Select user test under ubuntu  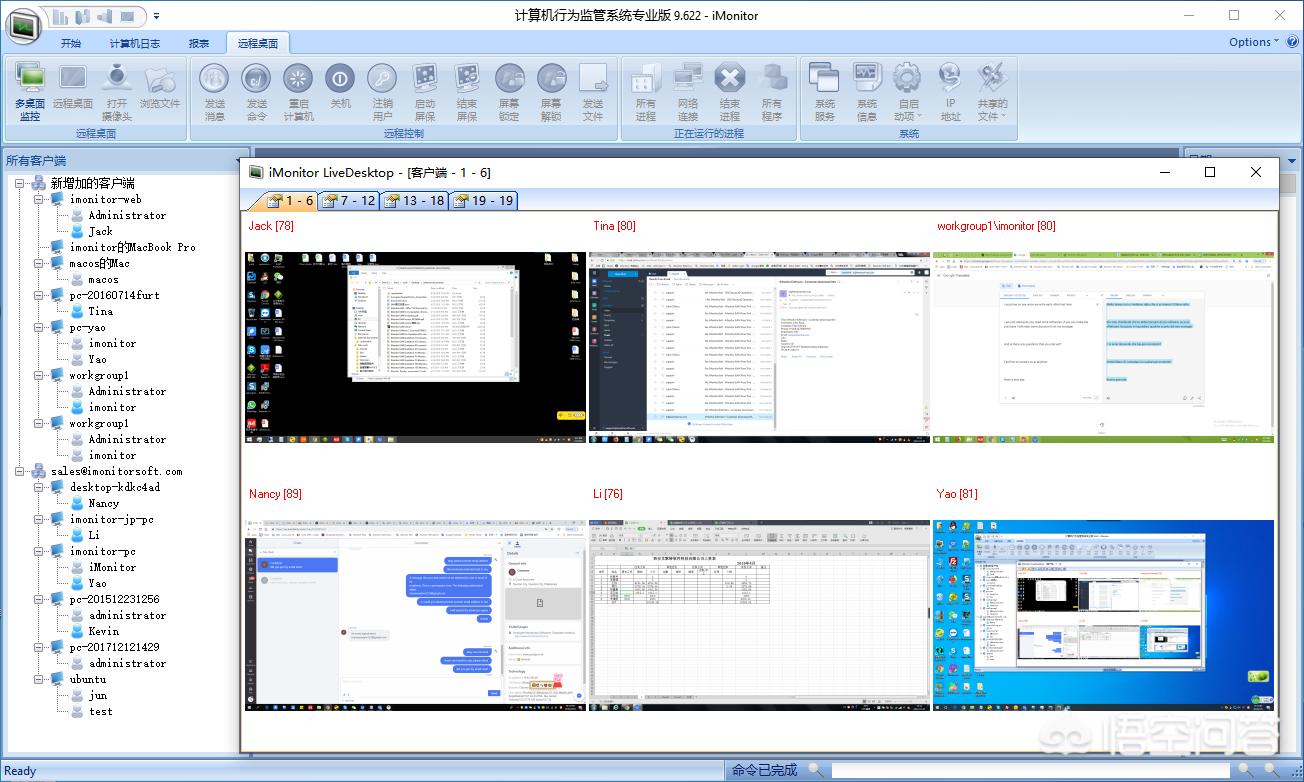pos(100,711)
